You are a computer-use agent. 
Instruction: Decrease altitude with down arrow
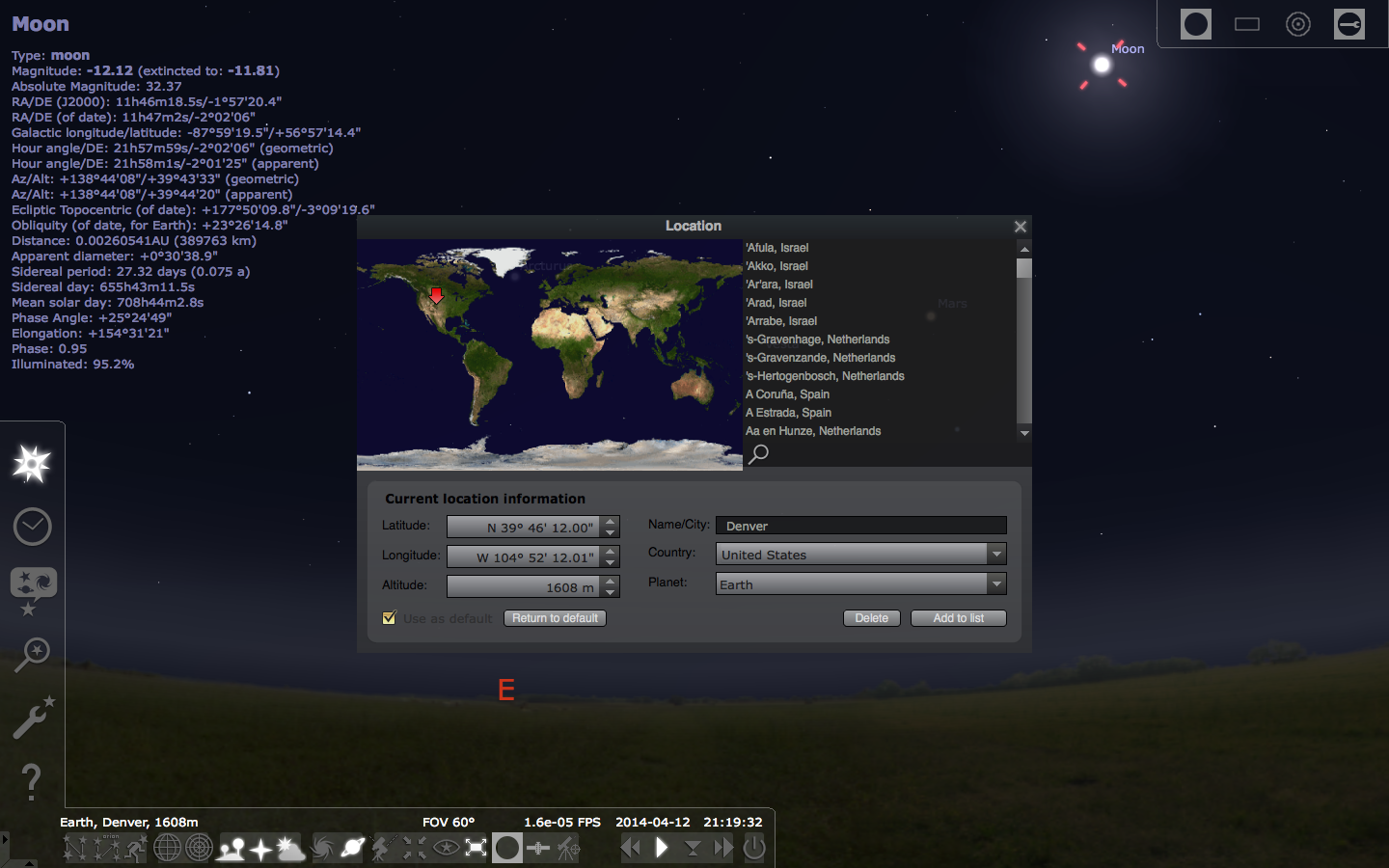click(611, 592)
